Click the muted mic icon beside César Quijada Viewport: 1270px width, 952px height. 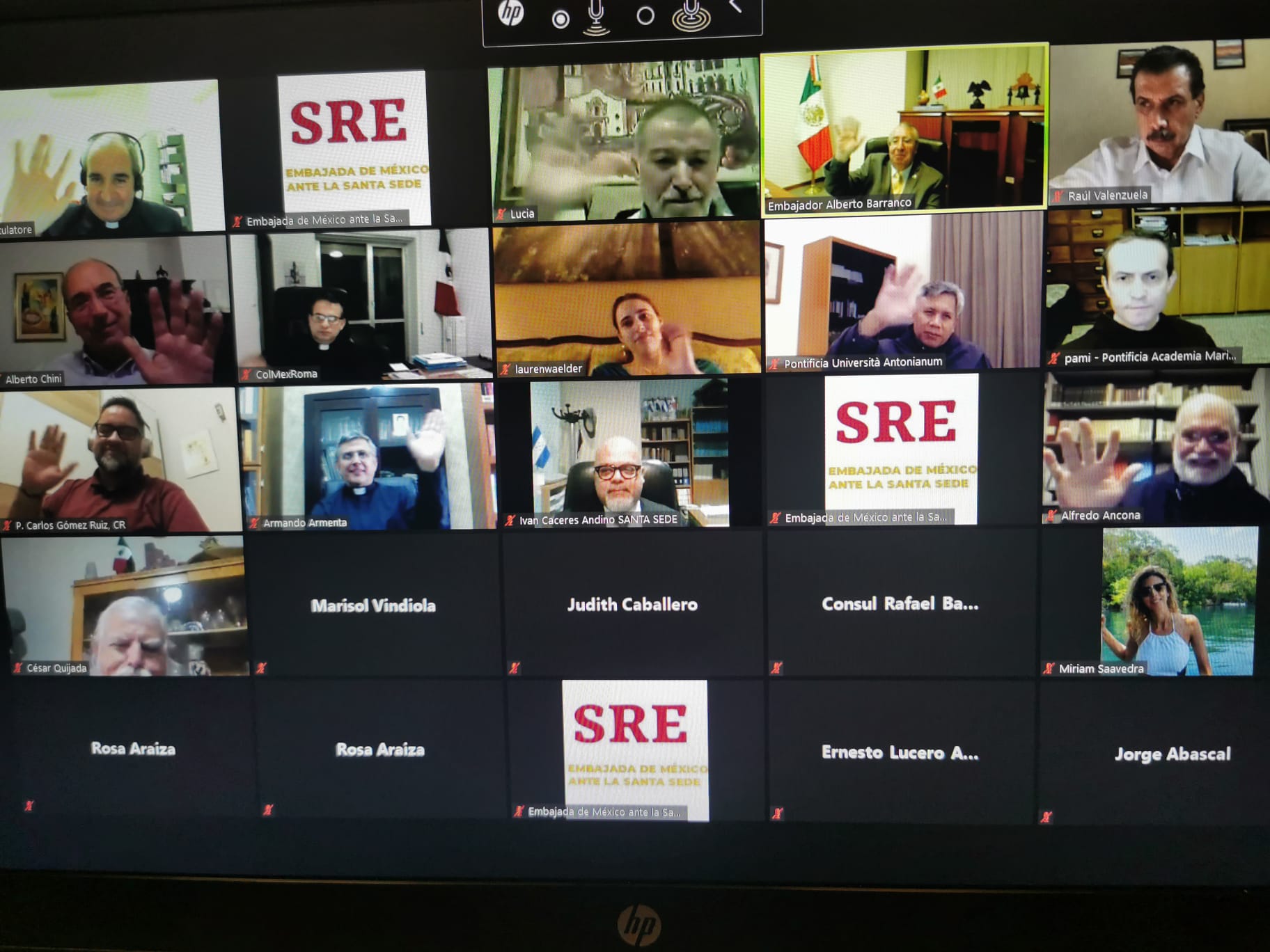(x=17, y=668)
